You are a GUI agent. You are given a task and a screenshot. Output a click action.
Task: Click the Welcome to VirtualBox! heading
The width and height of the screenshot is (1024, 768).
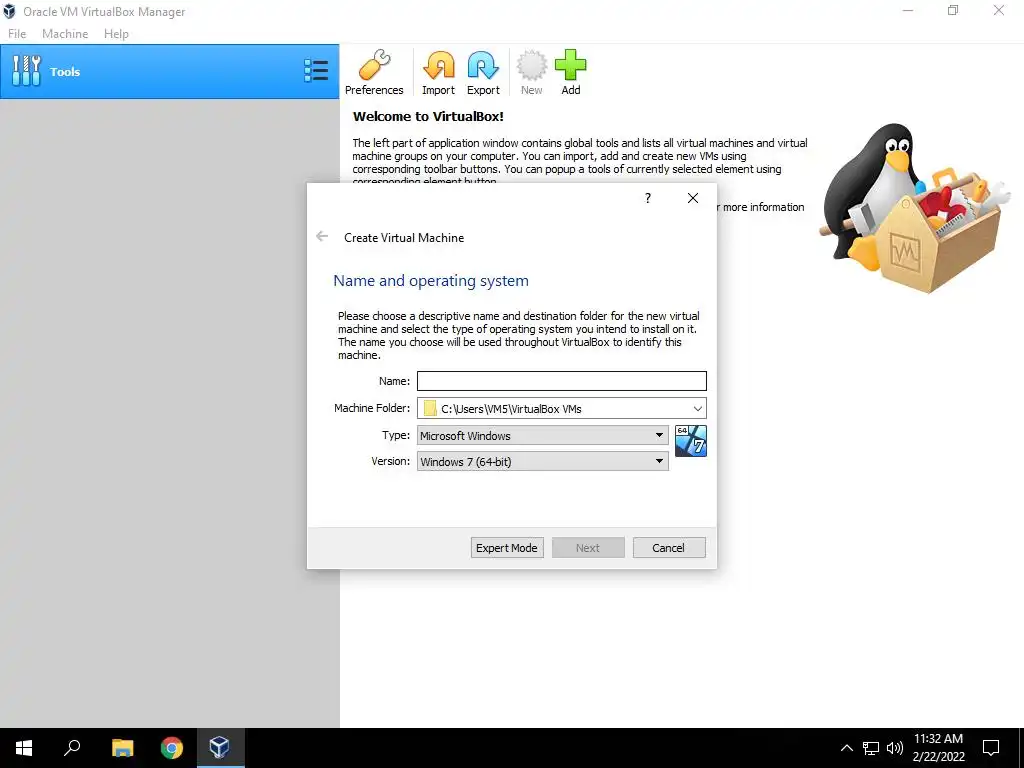pyautogui.click(x=428, y=117)
